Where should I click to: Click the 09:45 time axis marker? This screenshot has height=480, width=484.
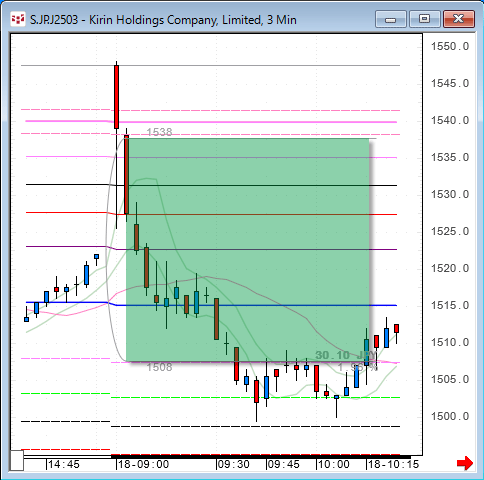click(283, 464)
